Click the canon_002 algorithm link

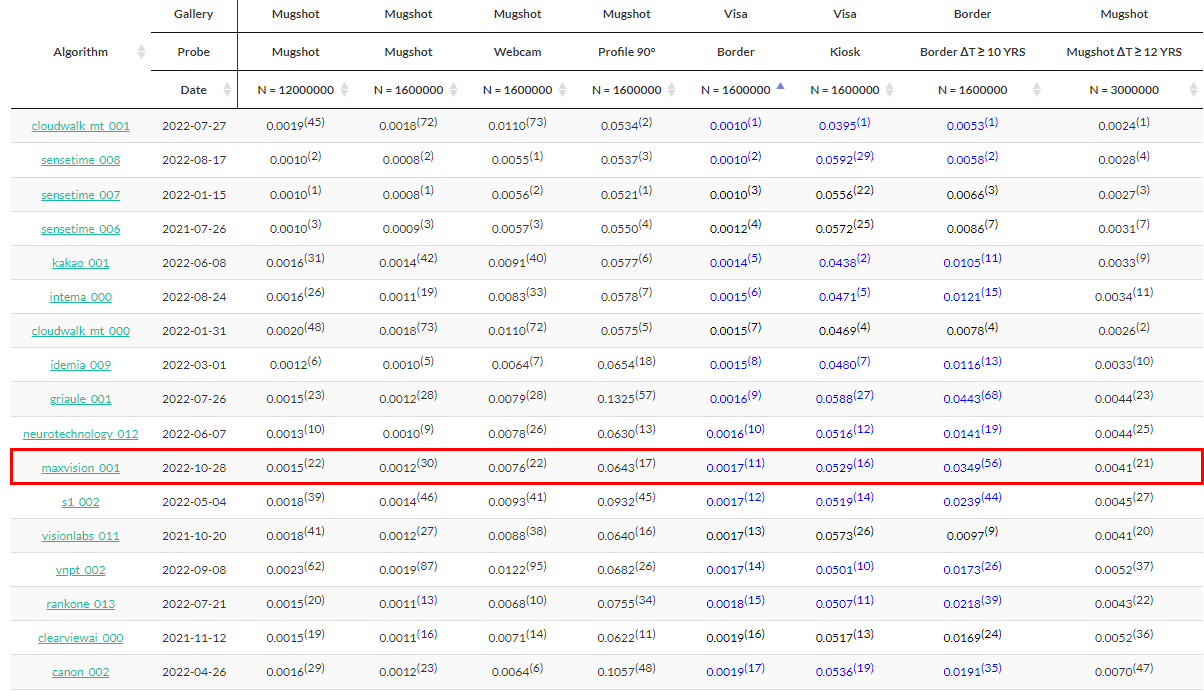click(80, 672)
